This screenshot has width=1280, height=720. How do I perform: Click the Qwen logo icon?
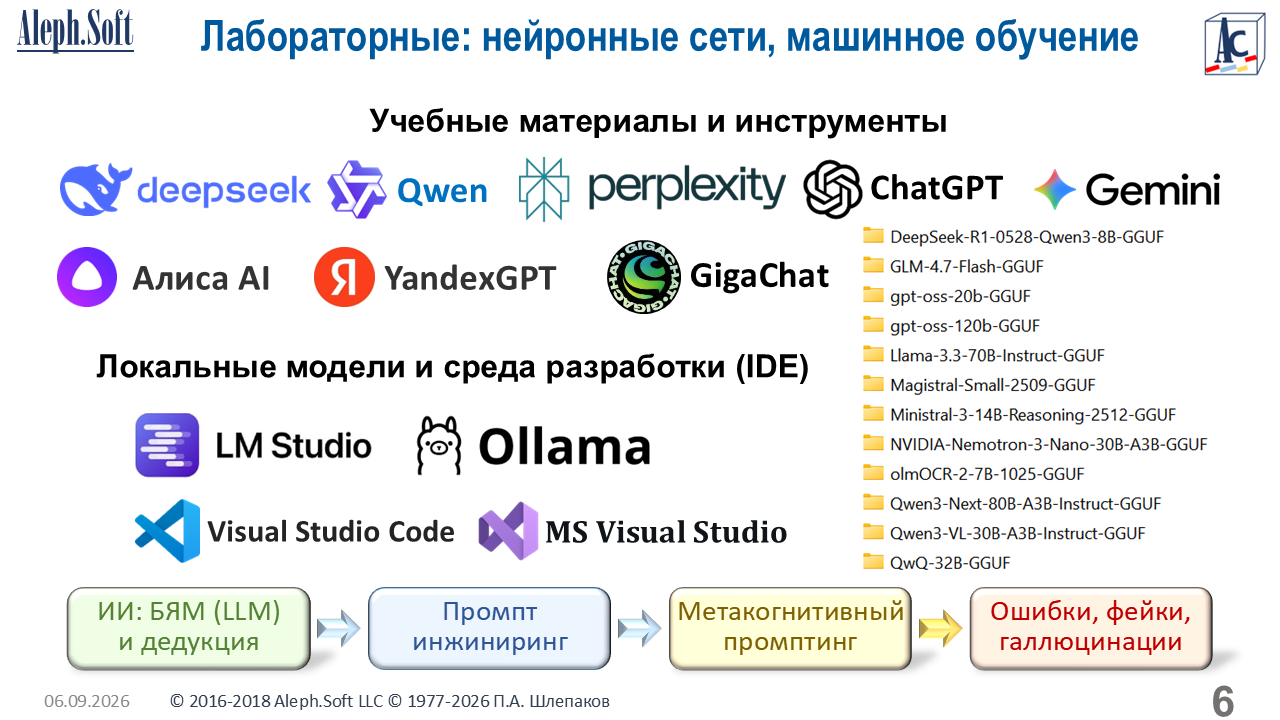(x=357, y=190)
